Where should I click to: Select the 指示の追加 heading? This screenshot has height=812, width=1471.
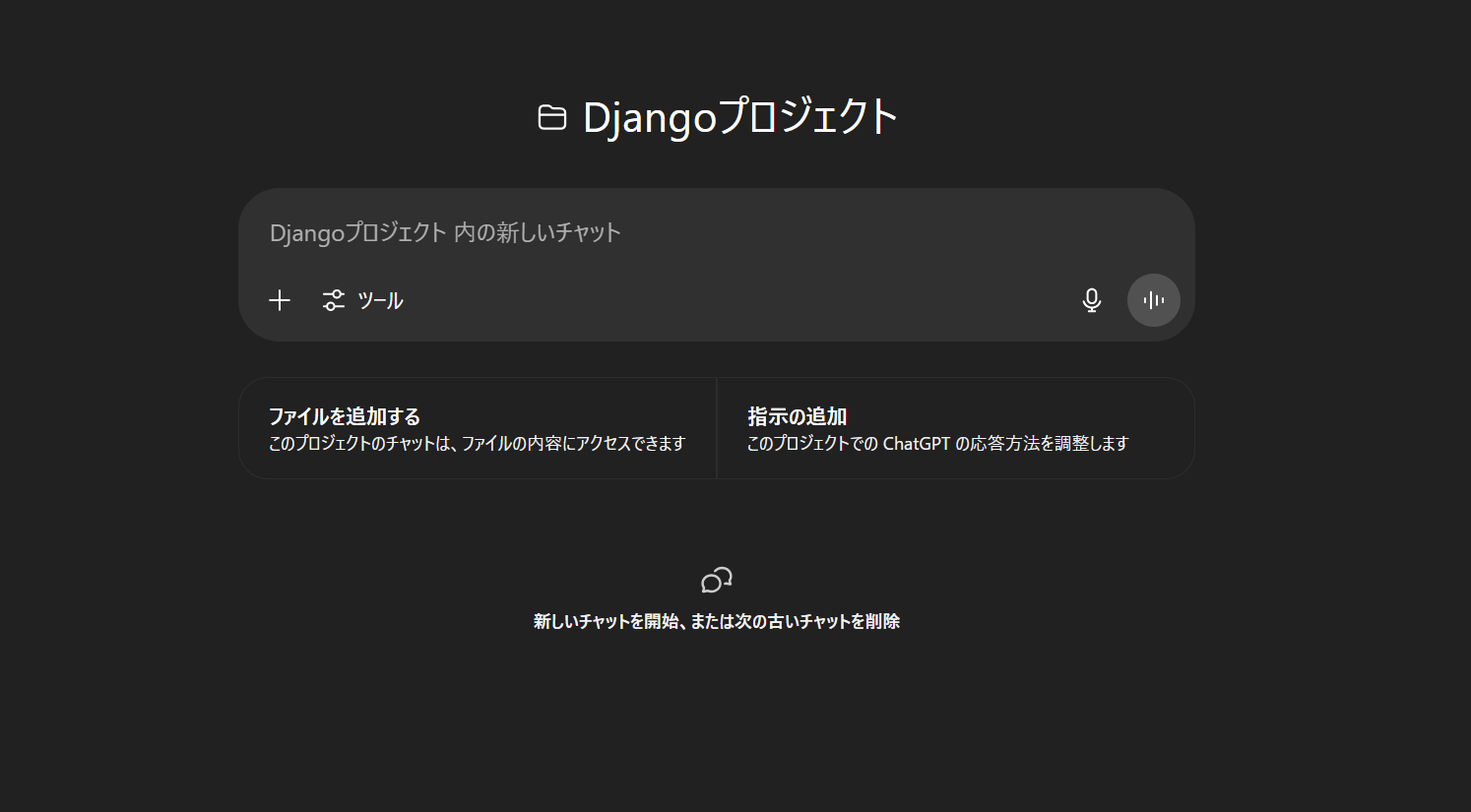pyautogui.click(x=798, y=416)
